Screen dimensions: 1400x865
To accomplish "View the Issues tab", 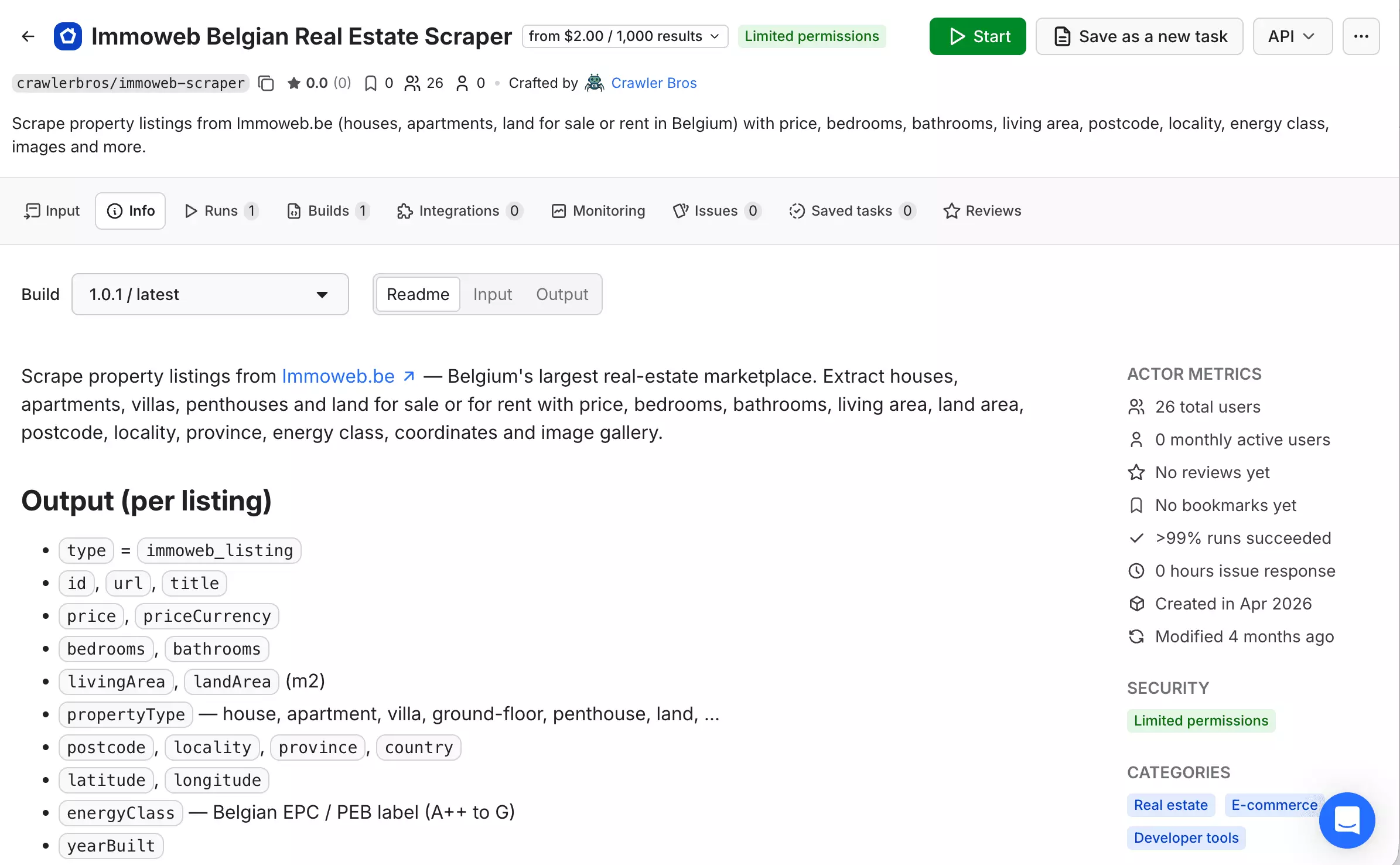I will (716, 211).
